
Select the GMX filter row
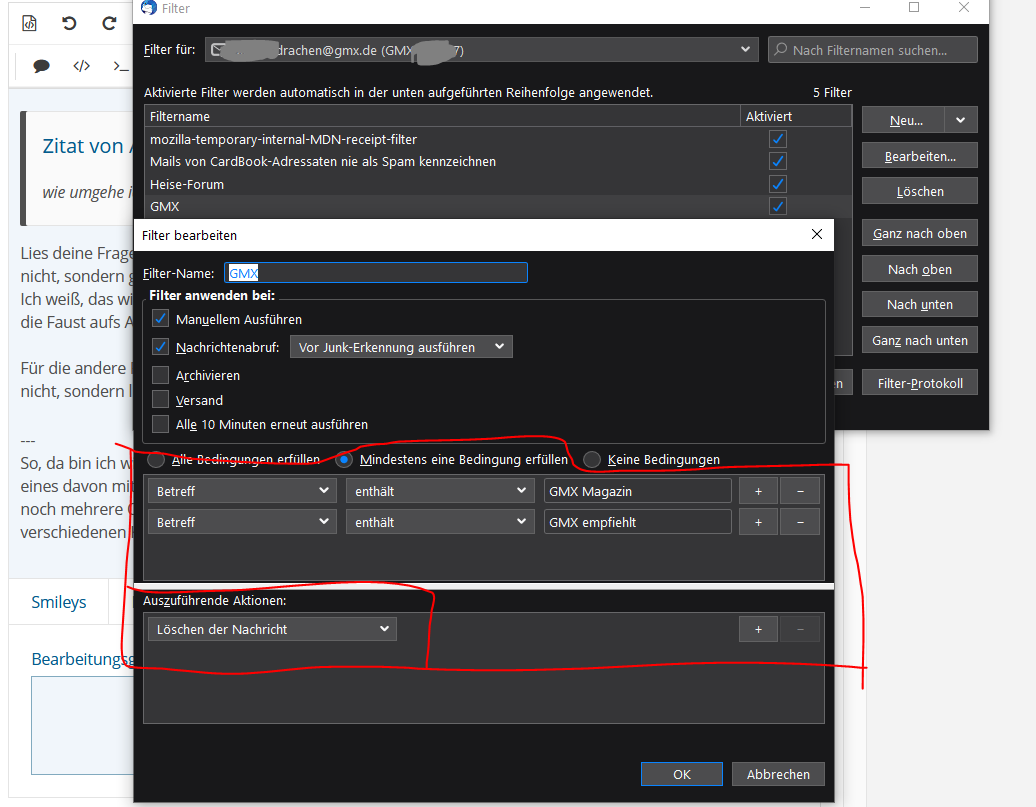(x=498, y=206)
